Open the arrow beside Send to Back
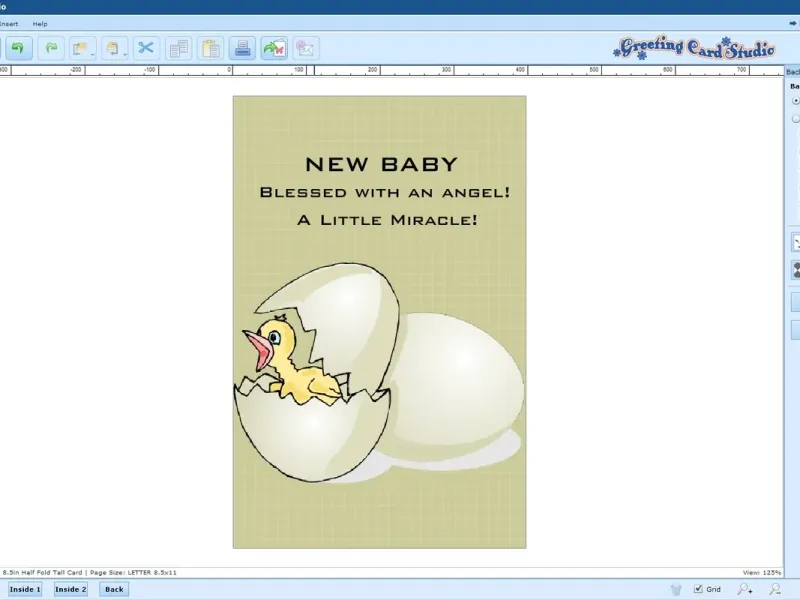 coord(125,54)
